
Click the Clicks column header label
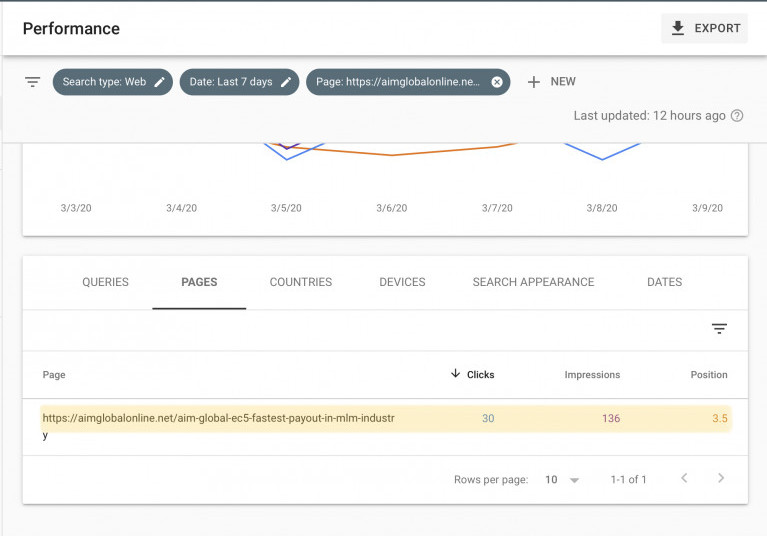pyautogui.click(x=480, y=375)
